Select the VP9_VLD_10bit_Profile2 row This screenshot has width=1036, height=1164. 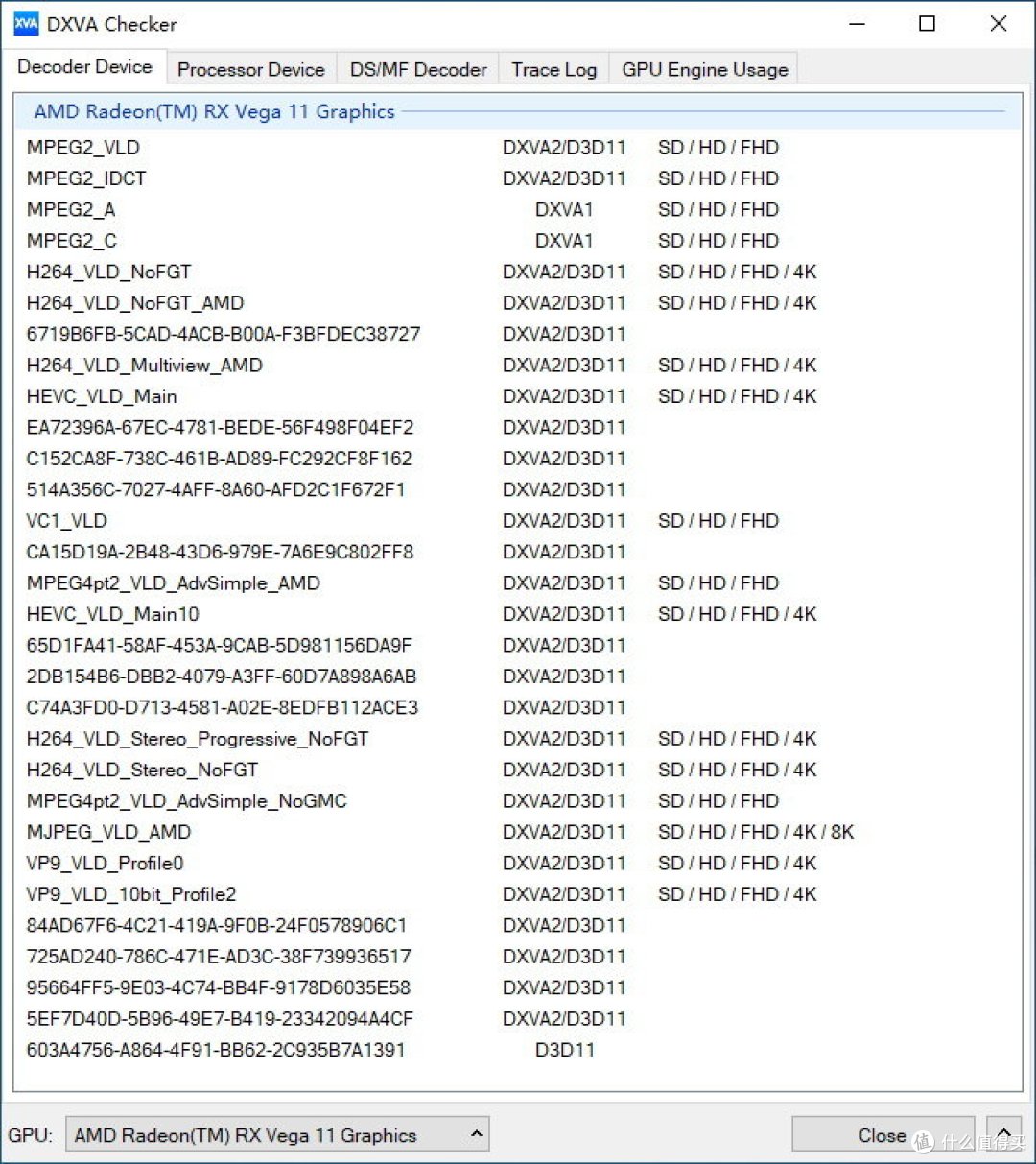pyautogui.click(x=518, y=894)
